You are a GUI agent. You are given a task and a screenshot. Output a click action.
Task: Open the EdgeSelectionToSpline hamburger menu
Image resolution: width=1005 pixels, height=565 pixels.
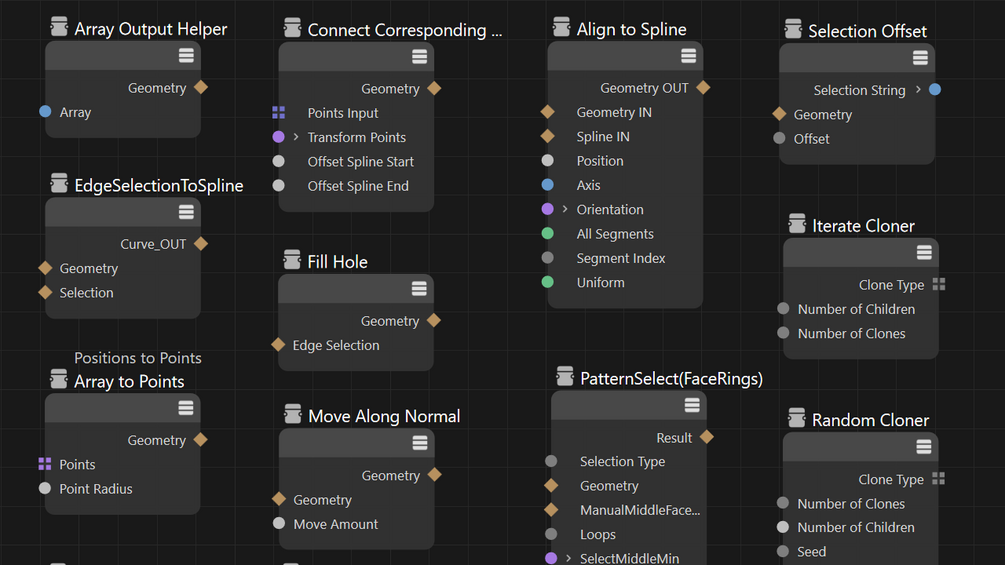tap(186, 211)
